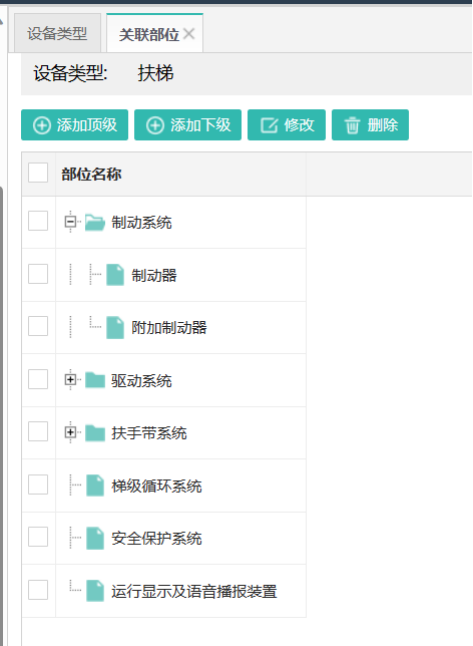Expand the 扶手带系统 tree node
473x646 pixels.
click(70, 432)
